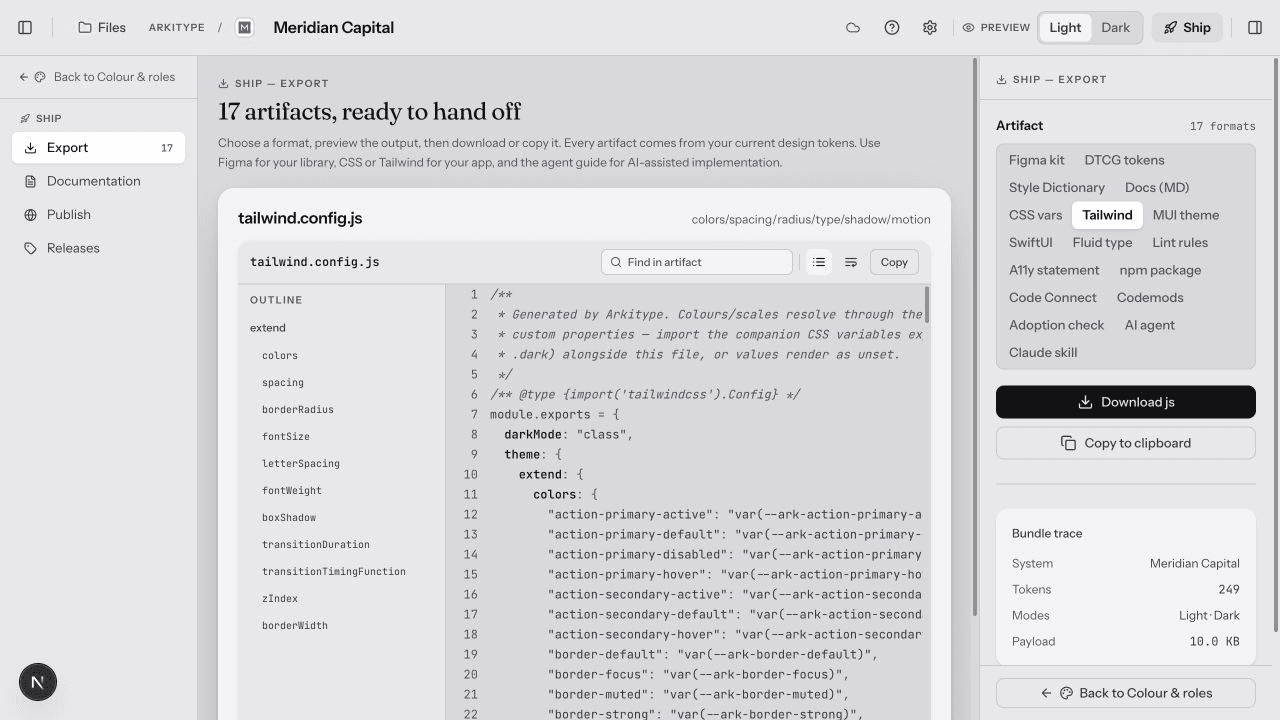Click Copy to clipboard button

click(1126, 443)
